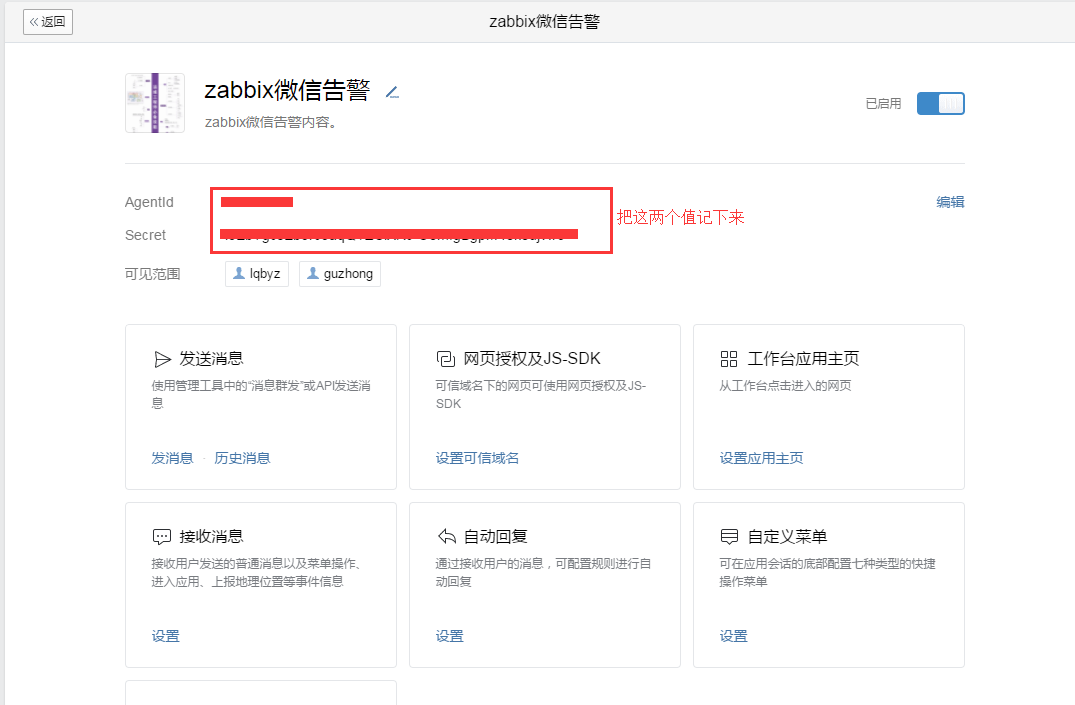Go back with the 返回 button
The image size is (1075, 705).
(48, 22)
